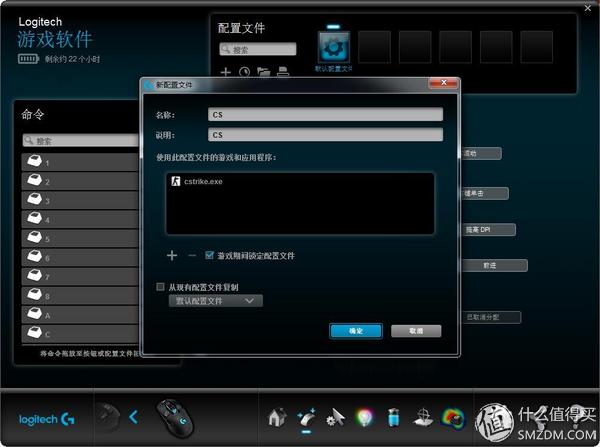Click the 提高 DPI button assignment
Viewport: 600px width, 447px height.
pos(488,230)
